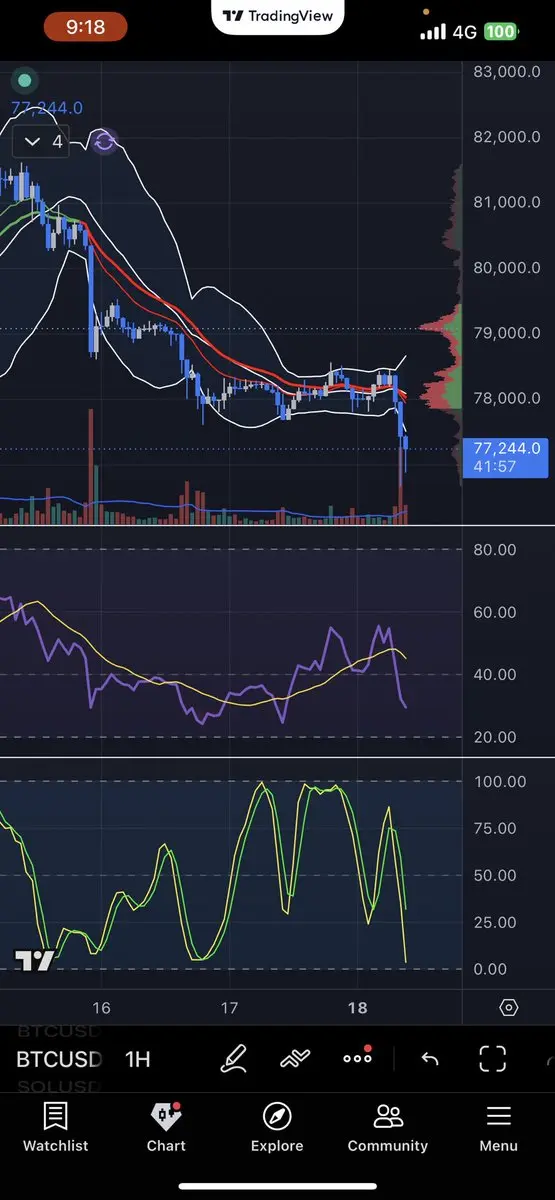Viewport: 555px width, 1200px height.
Task: Go to the Watchlist tab
Action: click(56, 1127)
